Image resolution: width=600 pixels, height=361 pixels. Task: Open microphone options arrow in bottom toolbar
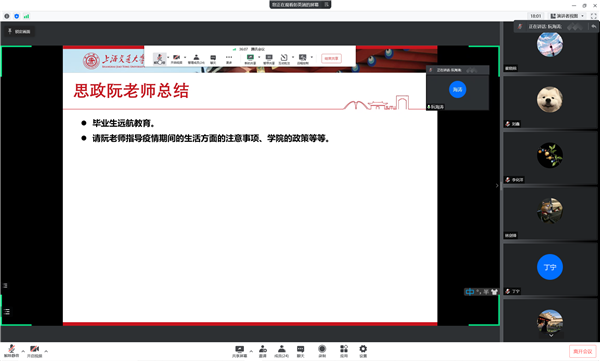click(23, 351)
